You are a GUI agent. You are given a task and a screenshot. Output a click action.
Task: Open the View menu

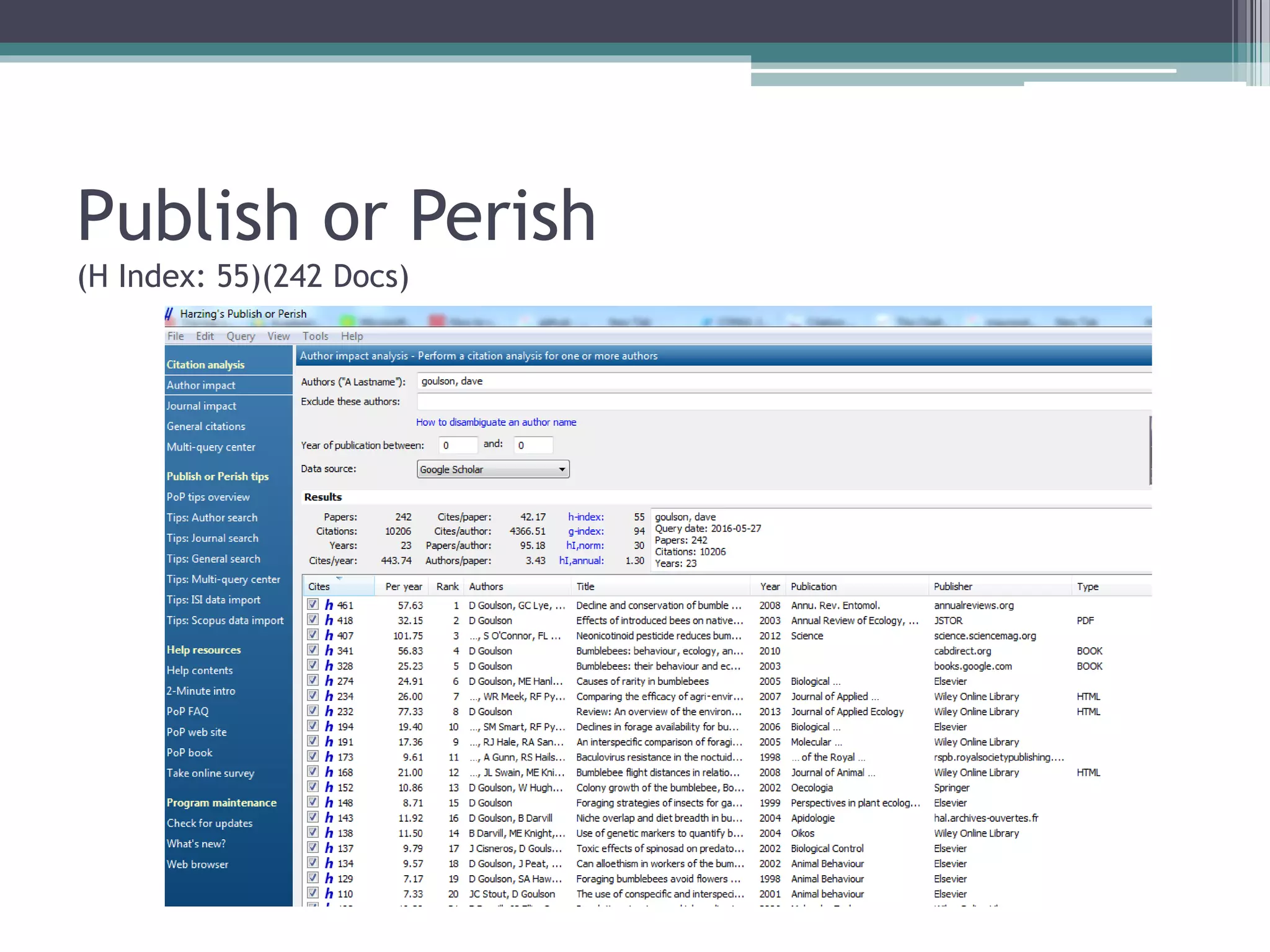278,336
